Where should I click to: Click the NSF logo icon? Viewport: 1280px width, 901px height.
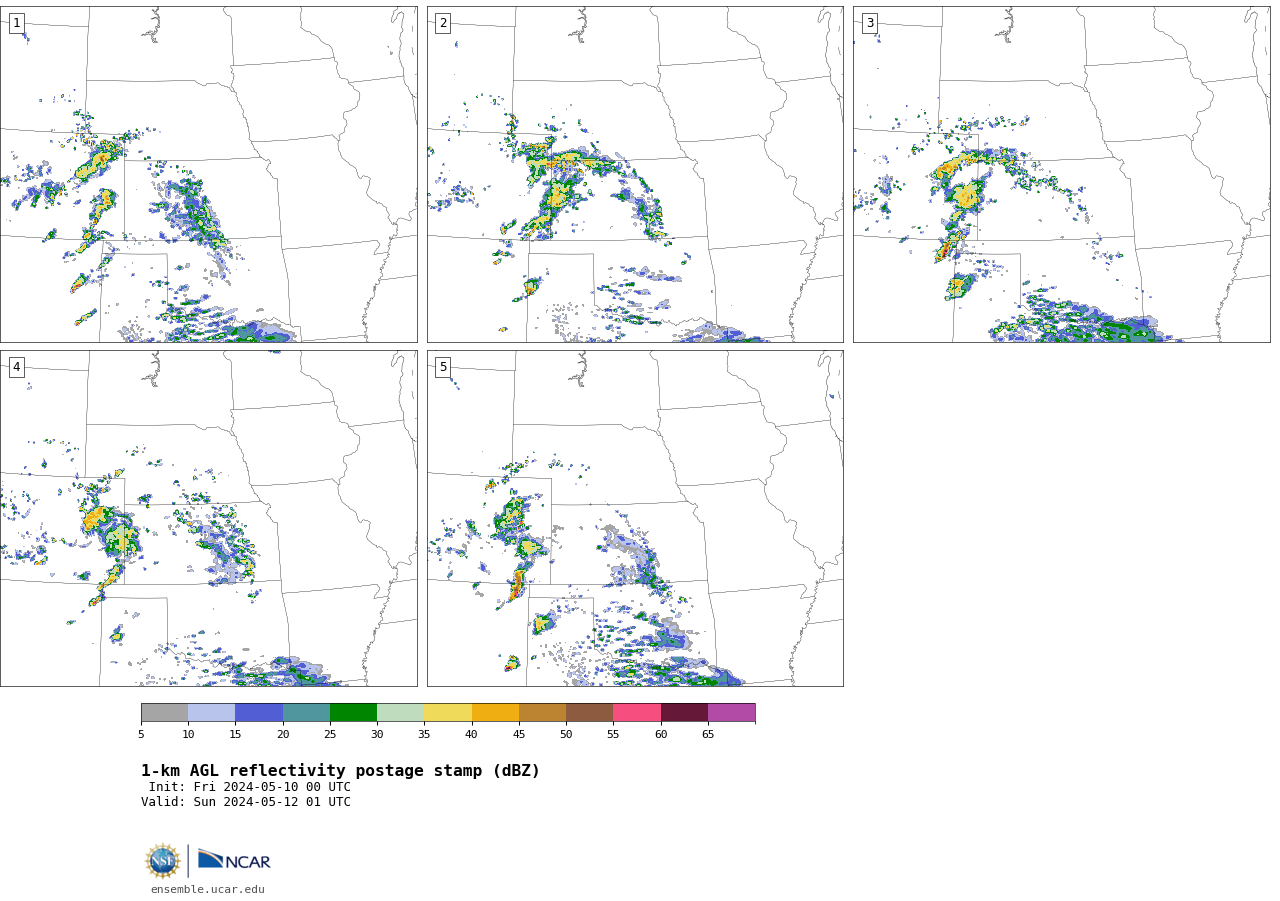click(x=163, y=861)
